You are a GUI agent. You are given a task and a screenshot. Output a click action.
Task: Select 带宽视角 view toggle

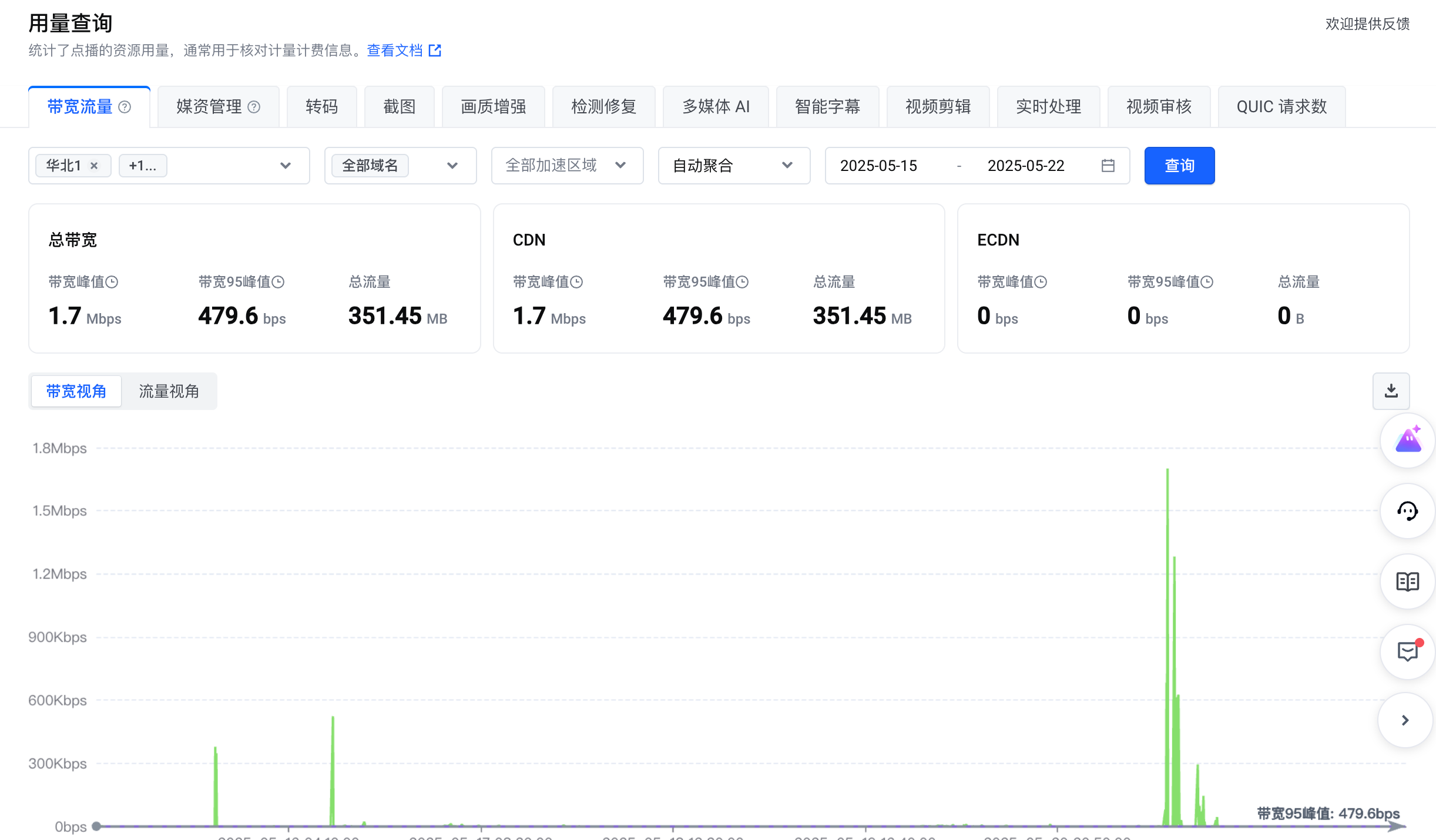(76, 391)
